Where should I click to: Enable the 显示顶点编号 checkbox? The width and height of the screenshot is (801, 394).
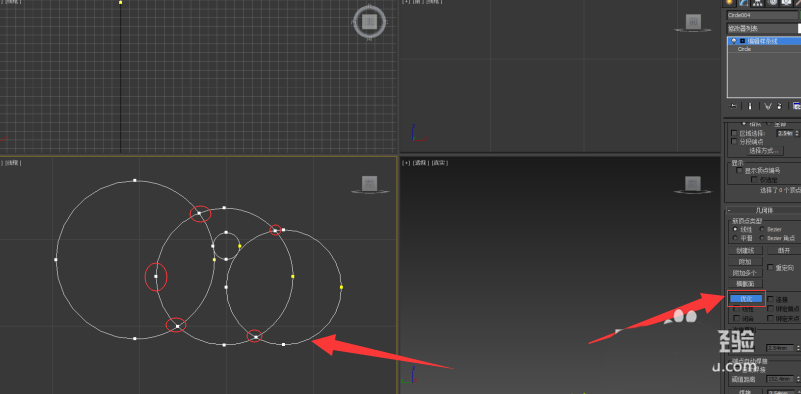(739, 171)
